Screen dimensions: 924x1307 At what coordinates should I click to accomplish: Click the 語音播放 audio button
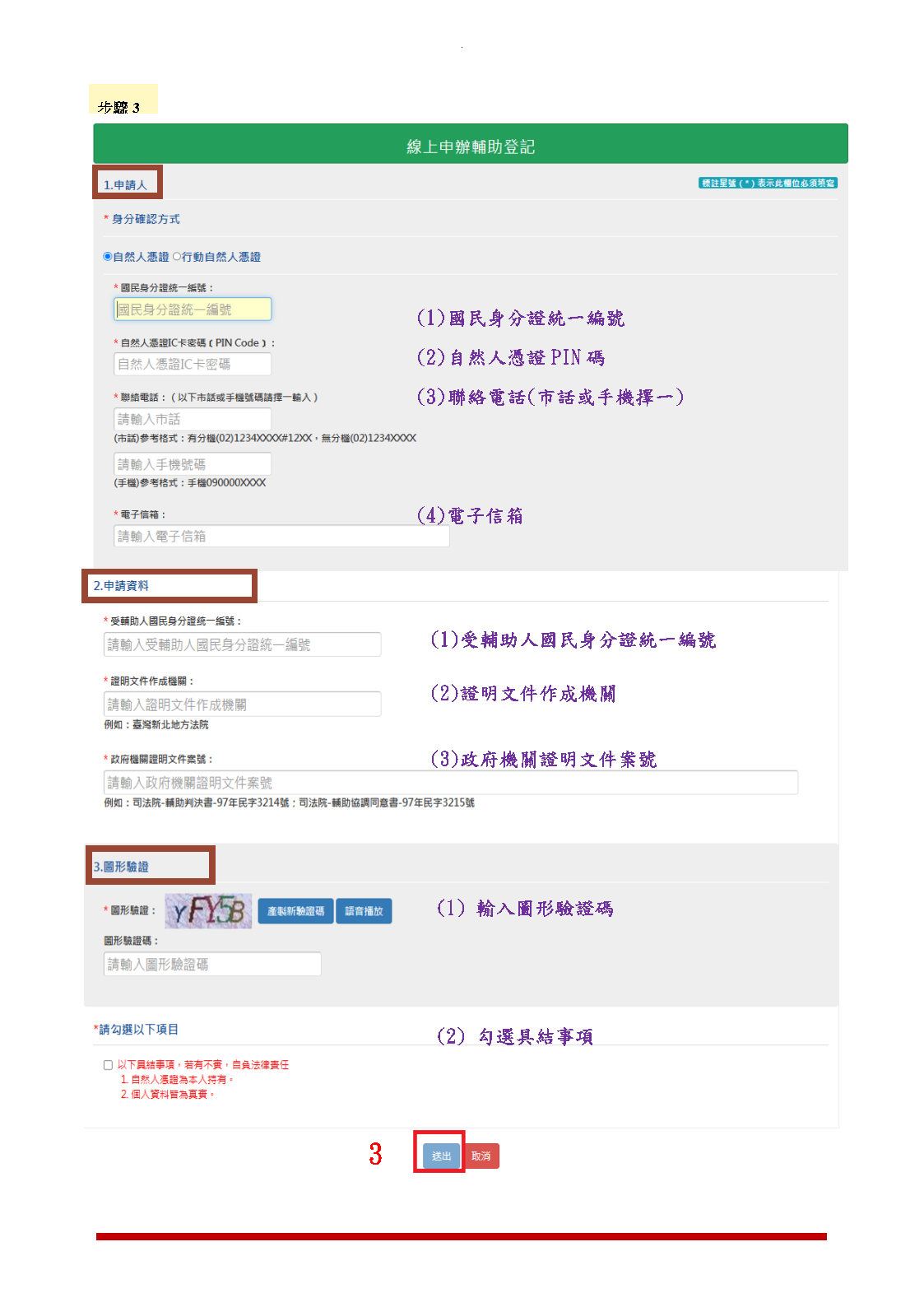pyautogui.click(x=364, y=911)
